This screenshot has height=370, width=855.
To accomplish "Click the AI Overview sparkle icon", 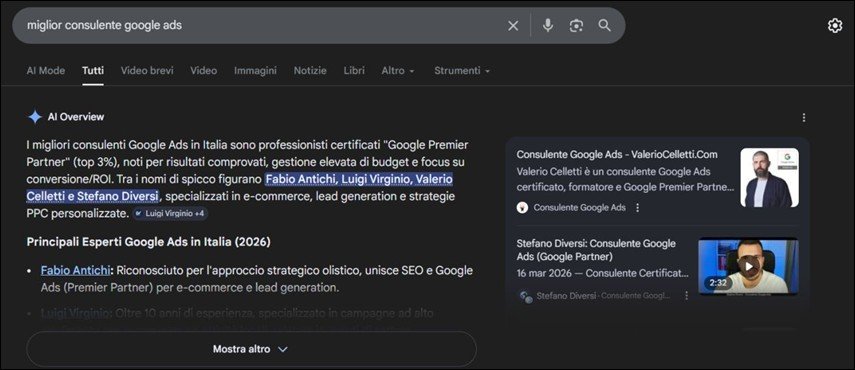I will [35, 117].
